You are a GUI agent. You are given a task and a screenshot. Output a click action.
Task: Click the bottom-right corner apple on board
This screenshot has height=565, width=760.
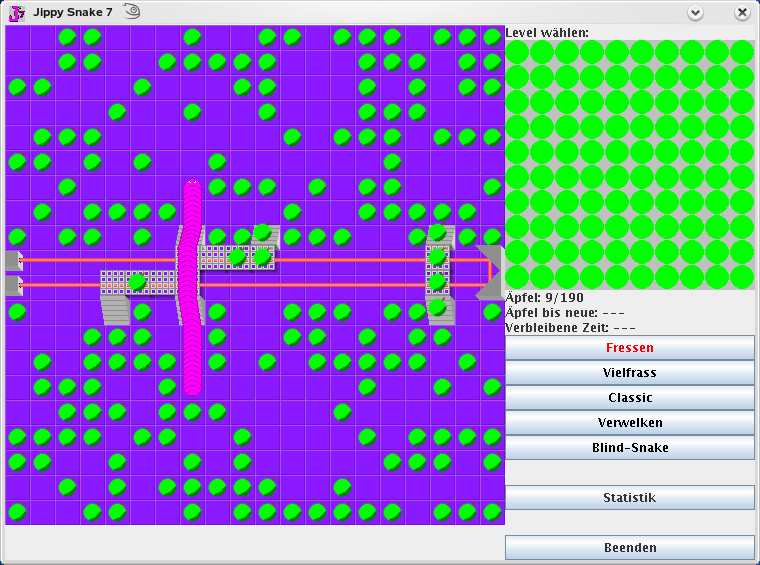tap(492, 512)
